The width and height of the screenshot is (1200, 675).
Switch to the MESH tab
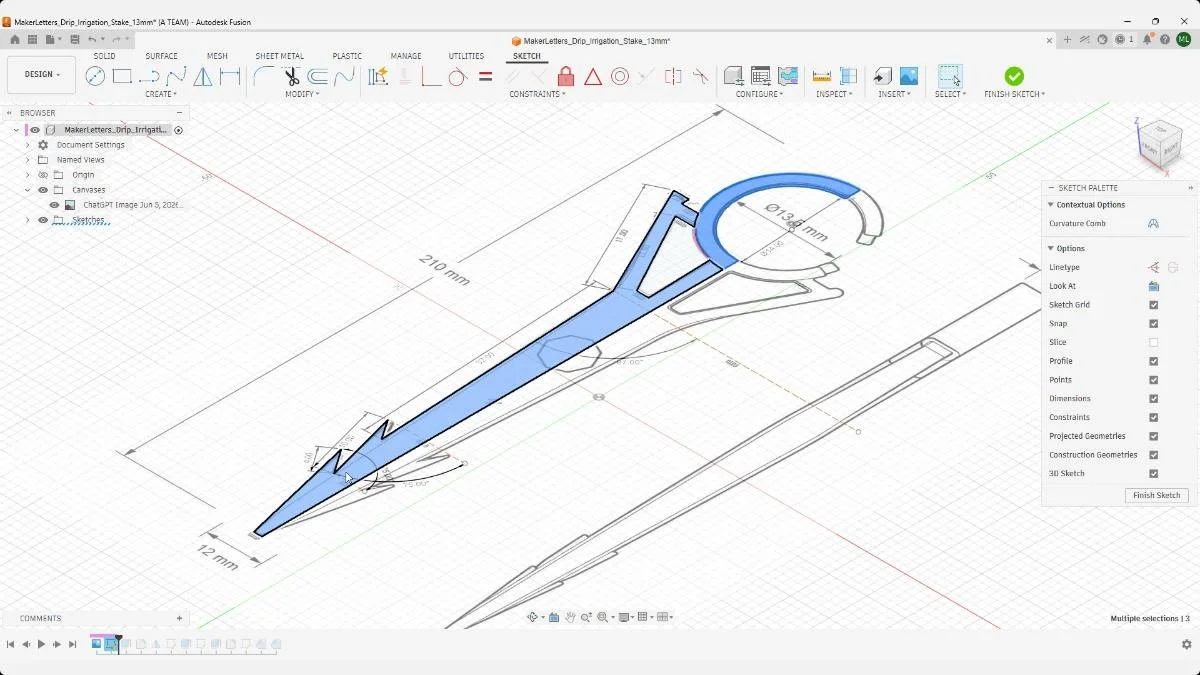[x=217, y=56]
